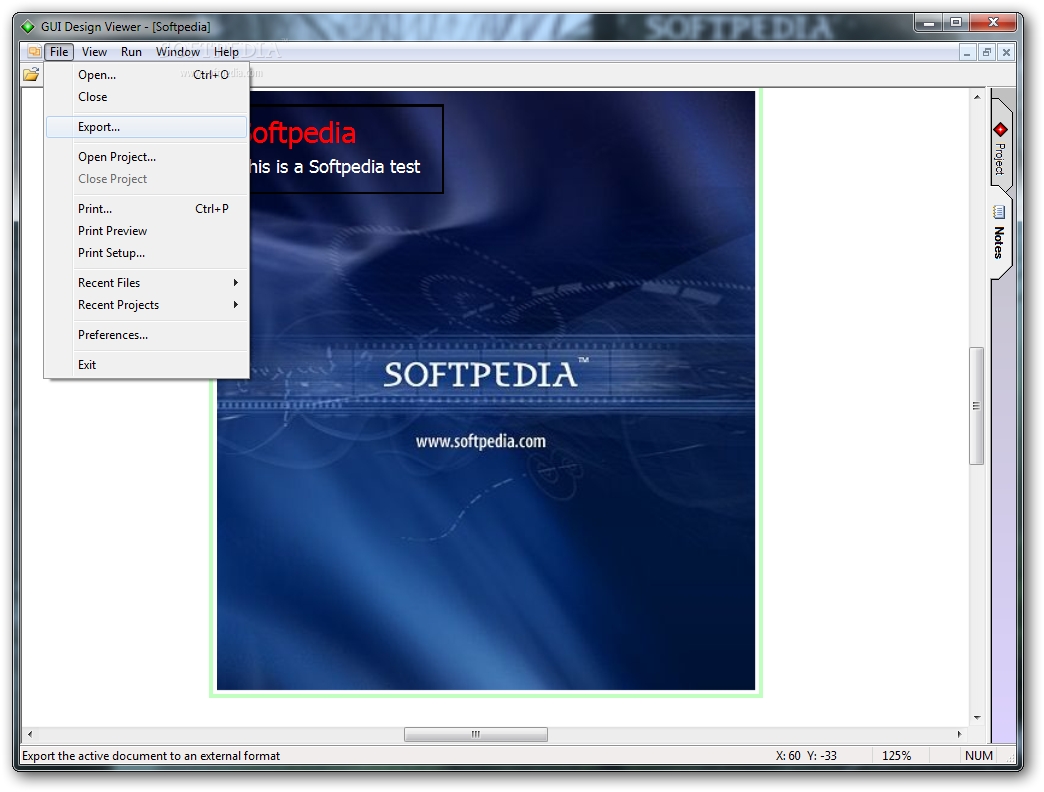
Task: Click the Open folder toolbar icon
Action: (x=31, y=75)
